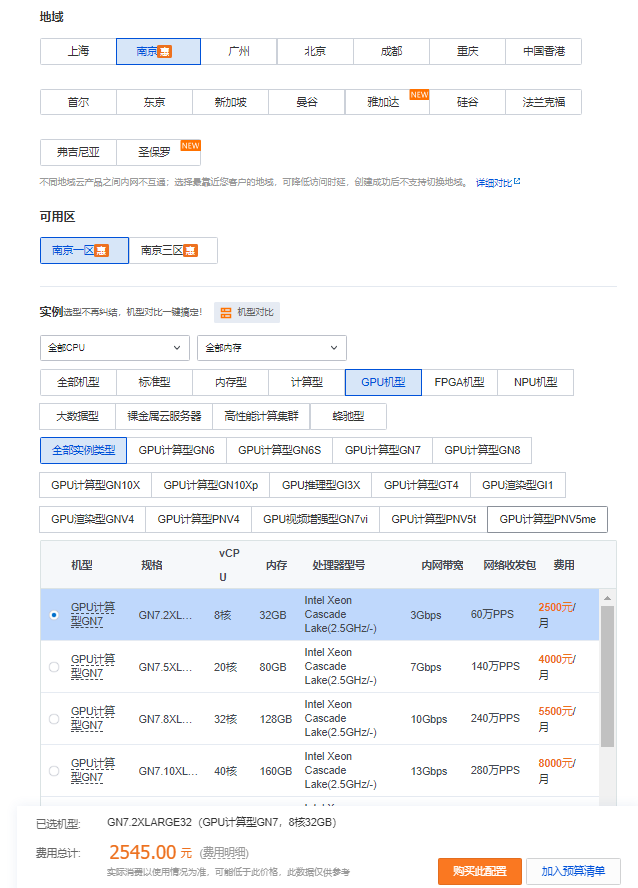
Task: Filter by NPU机型
Action: tap(536, 382)
